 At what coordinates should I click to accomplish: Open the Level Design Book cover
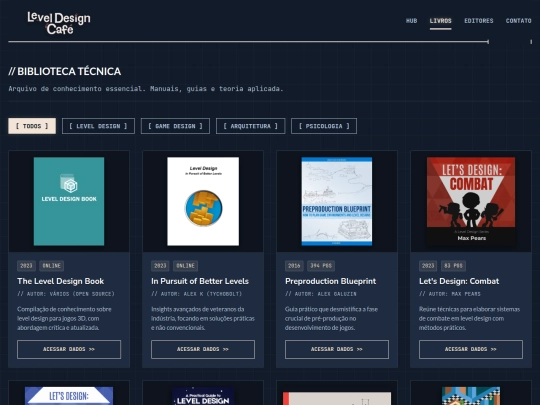pos(69,201)
